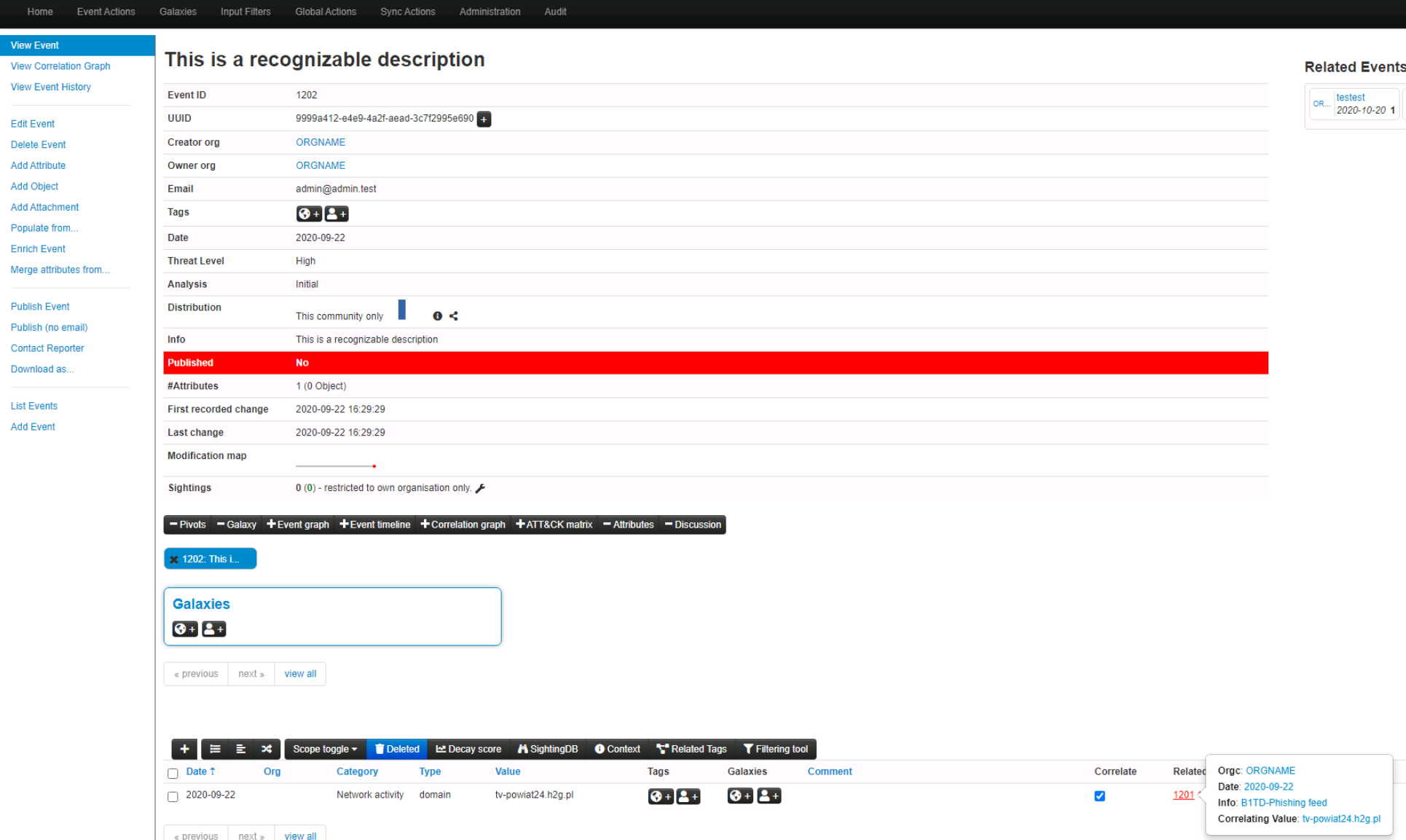Check the select-all attributes checkbox in header
Viewport: 1406px width, 840px height.
173,773
